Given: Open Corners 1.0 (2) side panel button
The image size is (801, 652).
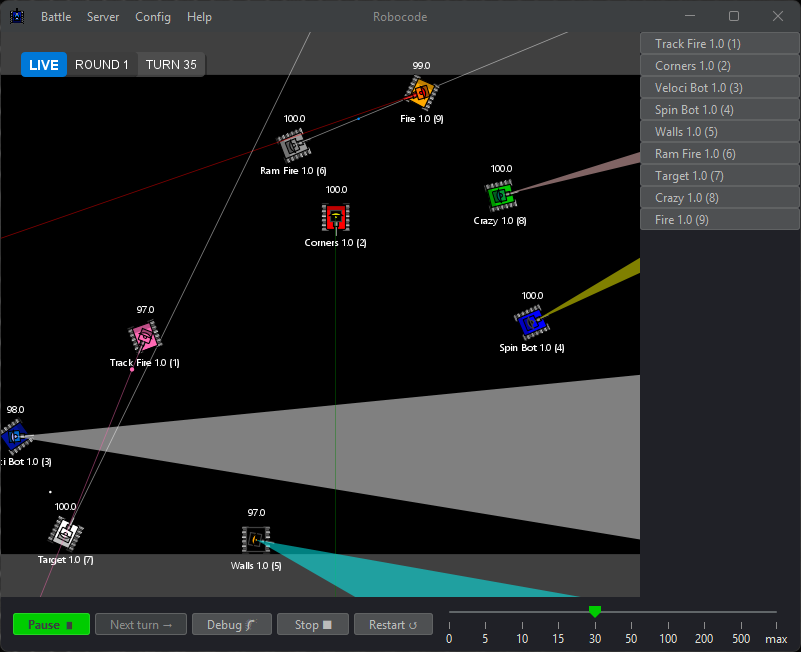Looking at the screenshot, I should tap(720, 65).
